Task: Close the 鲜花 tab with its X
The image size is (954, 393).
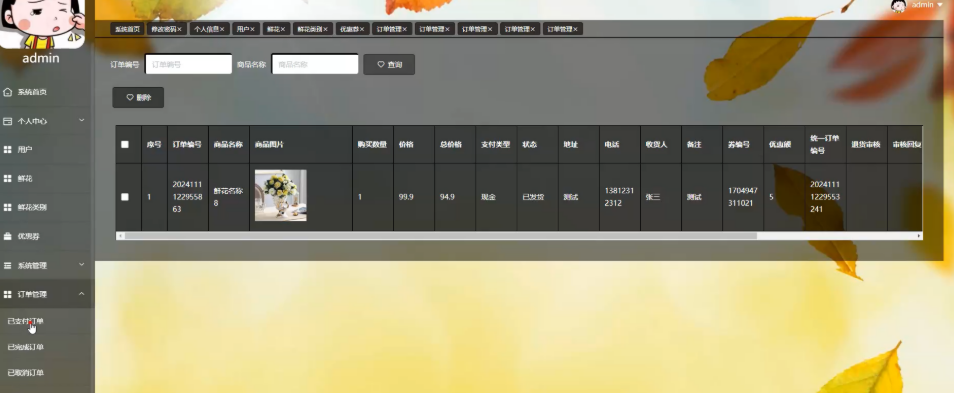Action: (283, 29)
